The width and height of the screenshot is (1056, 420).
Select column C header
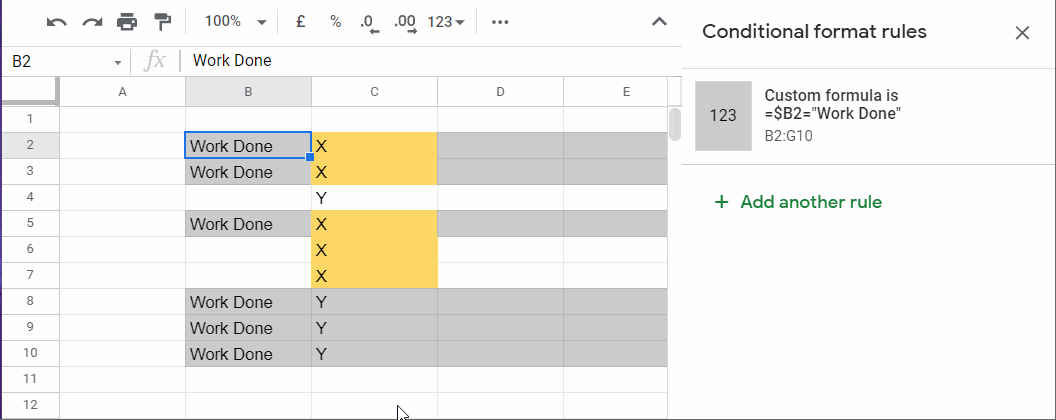pos(374,92)
